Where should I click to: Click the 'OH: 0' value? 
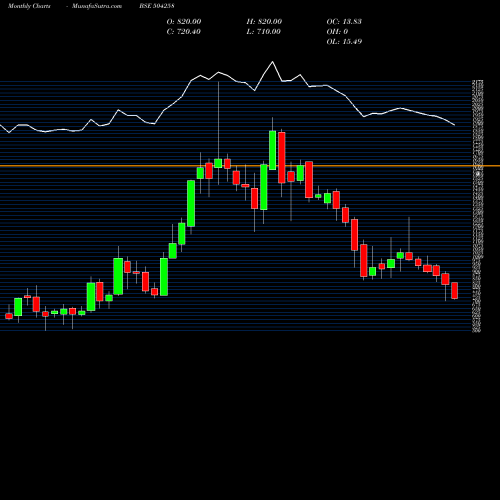[x=337, y=32]
